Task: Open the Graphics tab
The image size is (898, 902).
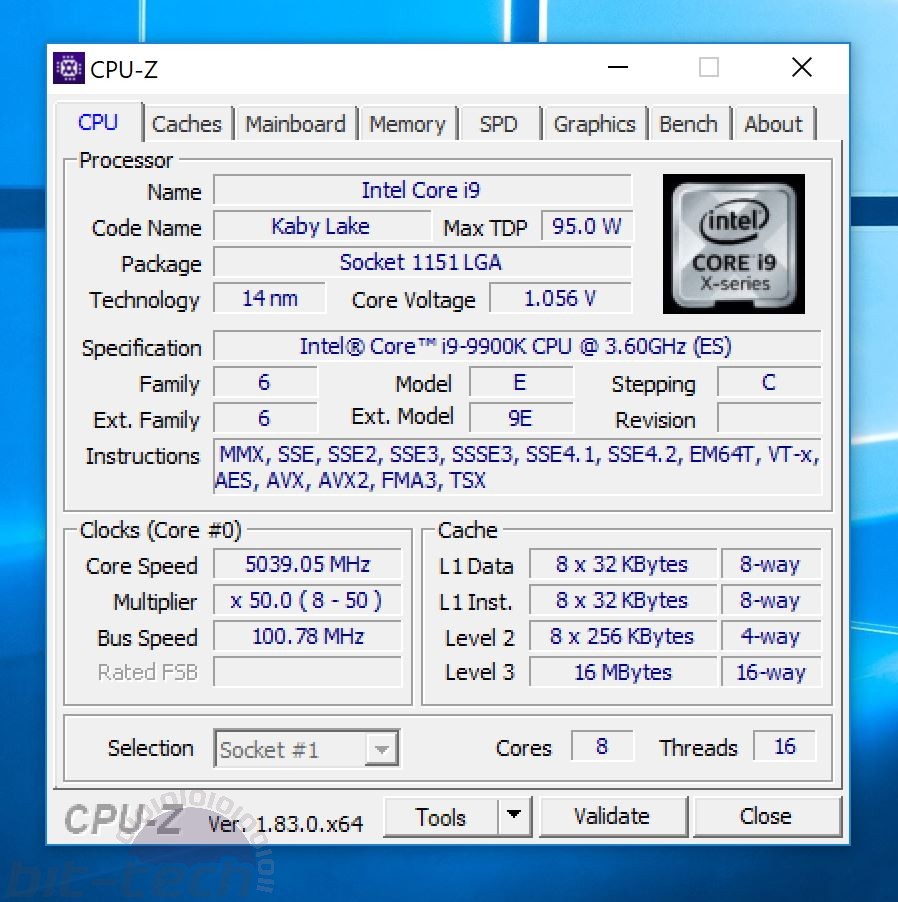Action: coord(594,123)
